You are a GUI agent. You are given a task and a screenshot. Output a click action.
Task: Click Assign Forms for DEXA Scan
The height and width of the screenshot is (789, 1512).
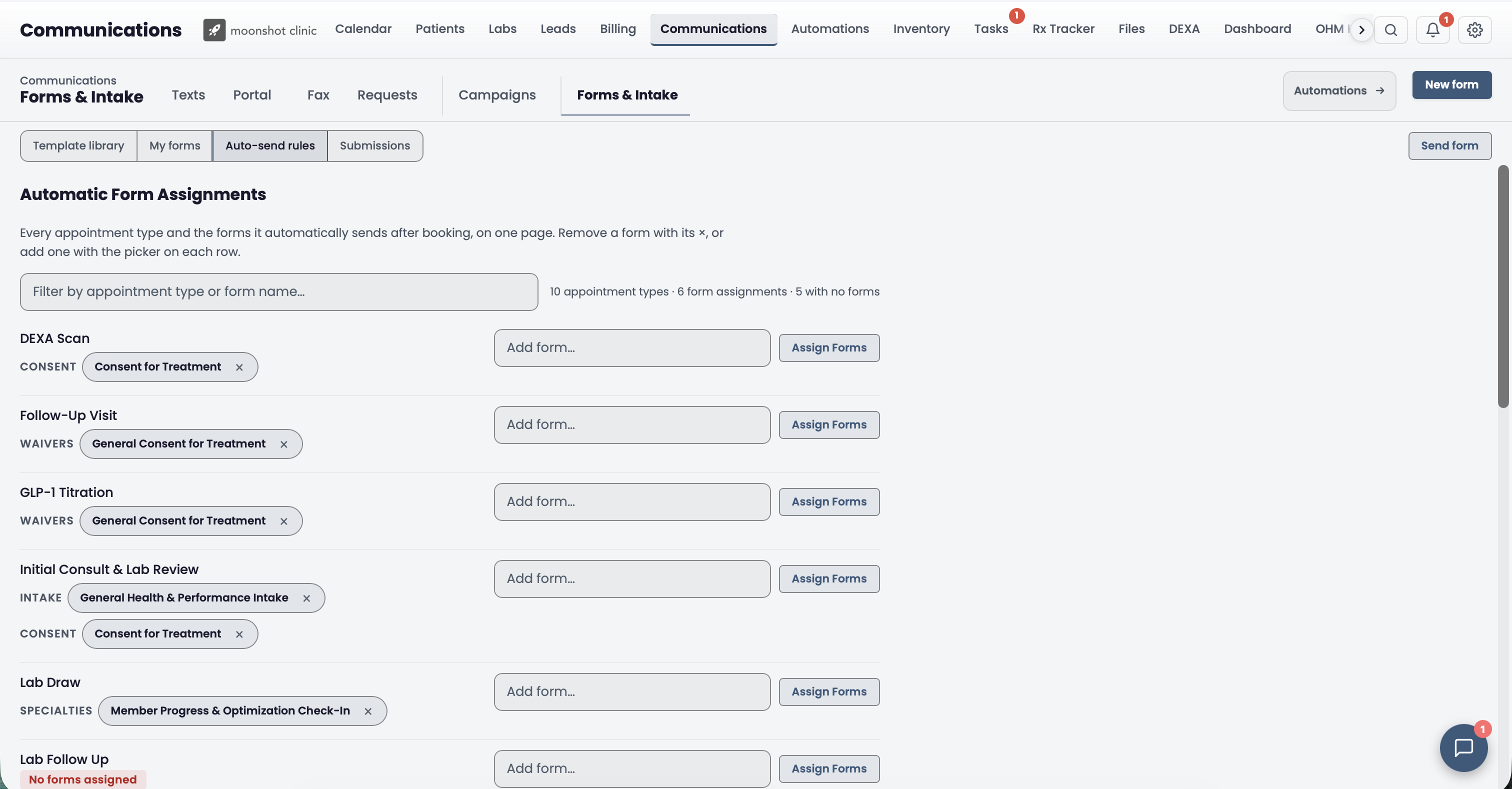pyautogui.click(x=829, y=347)
